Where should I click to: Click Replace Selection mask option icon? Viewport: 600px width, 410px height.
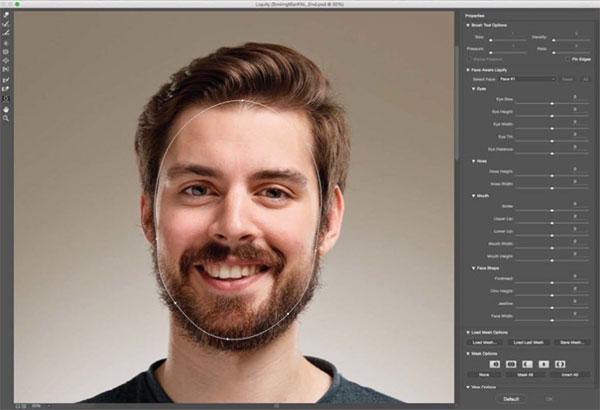495,364
